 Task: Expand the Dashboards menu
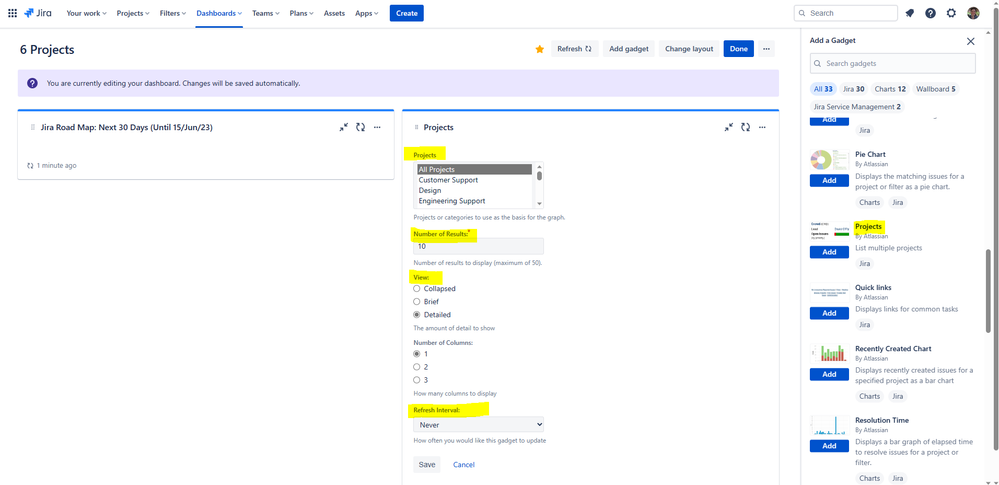pyautogui.click(x=219, y=13)
